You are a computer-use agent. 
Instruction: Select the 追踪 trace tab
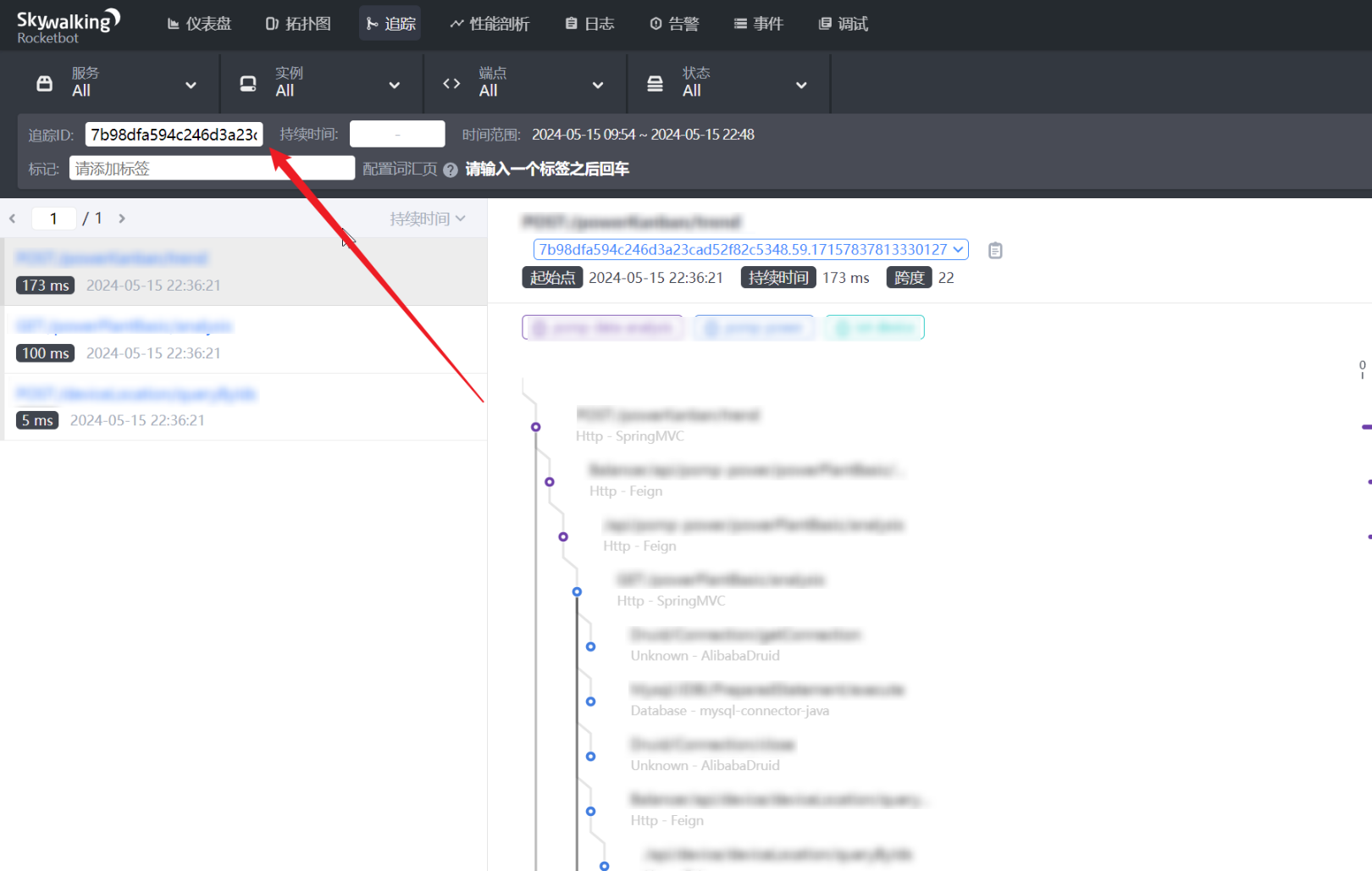click(390, 24)
